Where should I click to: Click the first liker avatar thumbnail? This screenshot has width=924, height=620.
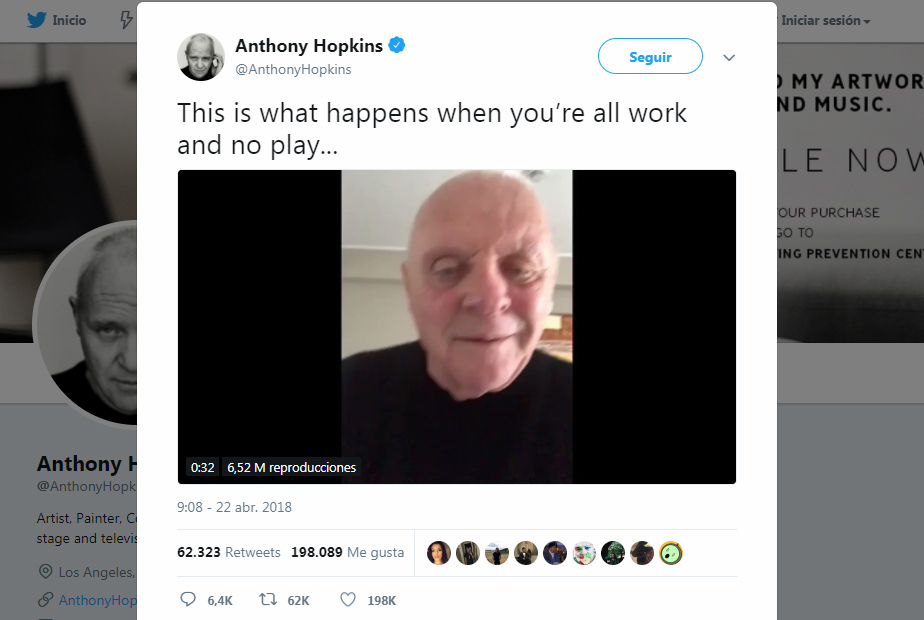[x=439, y=553]
